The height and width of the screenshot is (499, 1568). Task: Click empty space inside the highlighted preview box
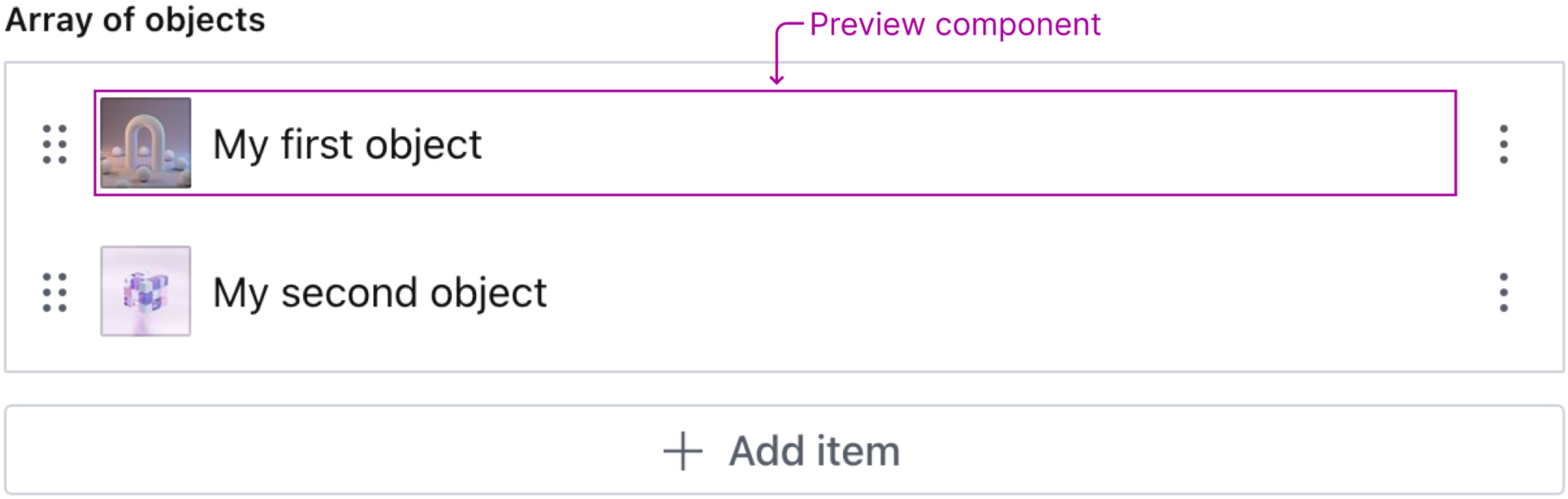pos(974,144)
